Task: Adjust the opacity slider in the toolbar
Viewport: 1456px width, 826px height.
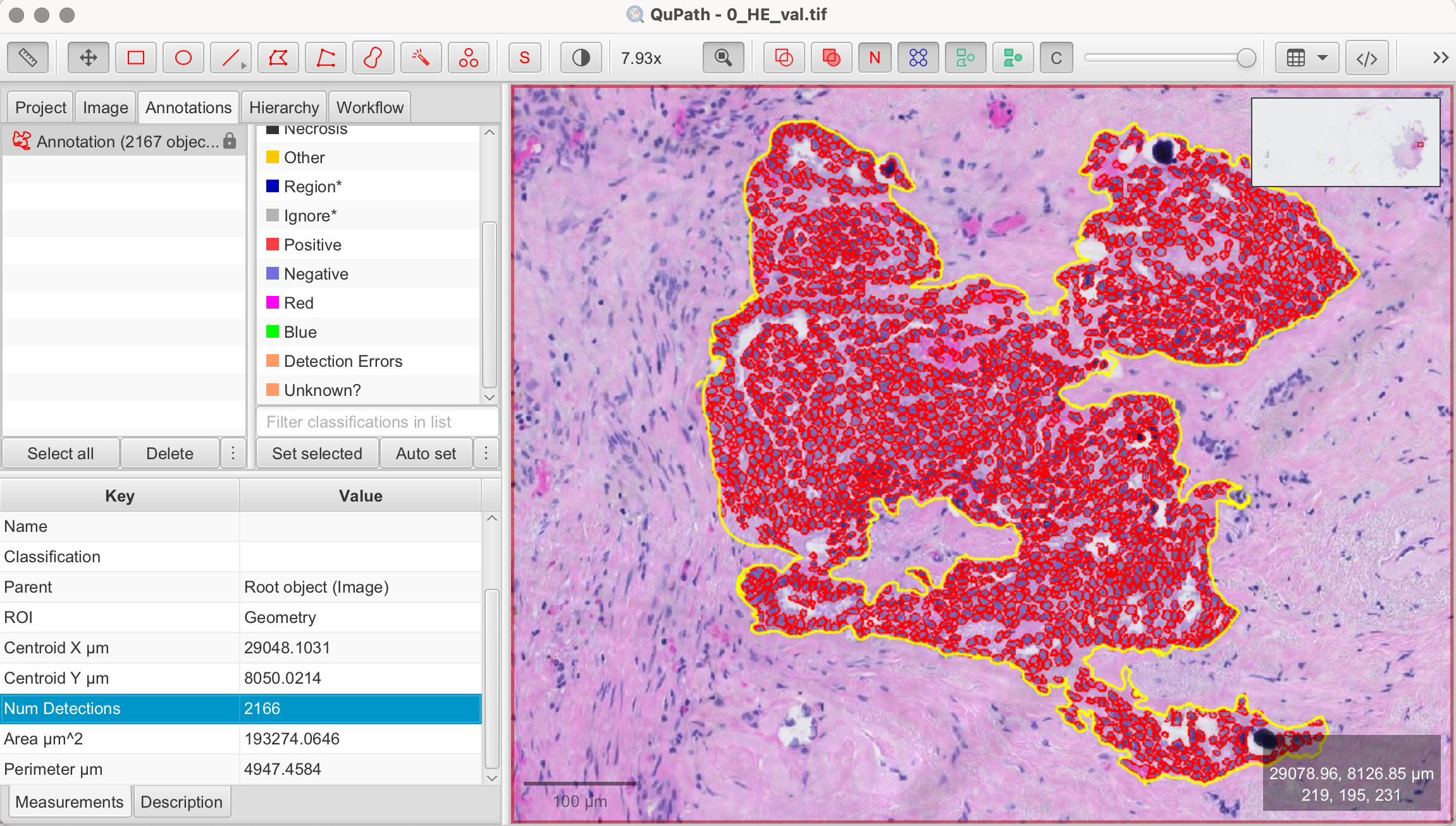Action: tap(1169, 58)
